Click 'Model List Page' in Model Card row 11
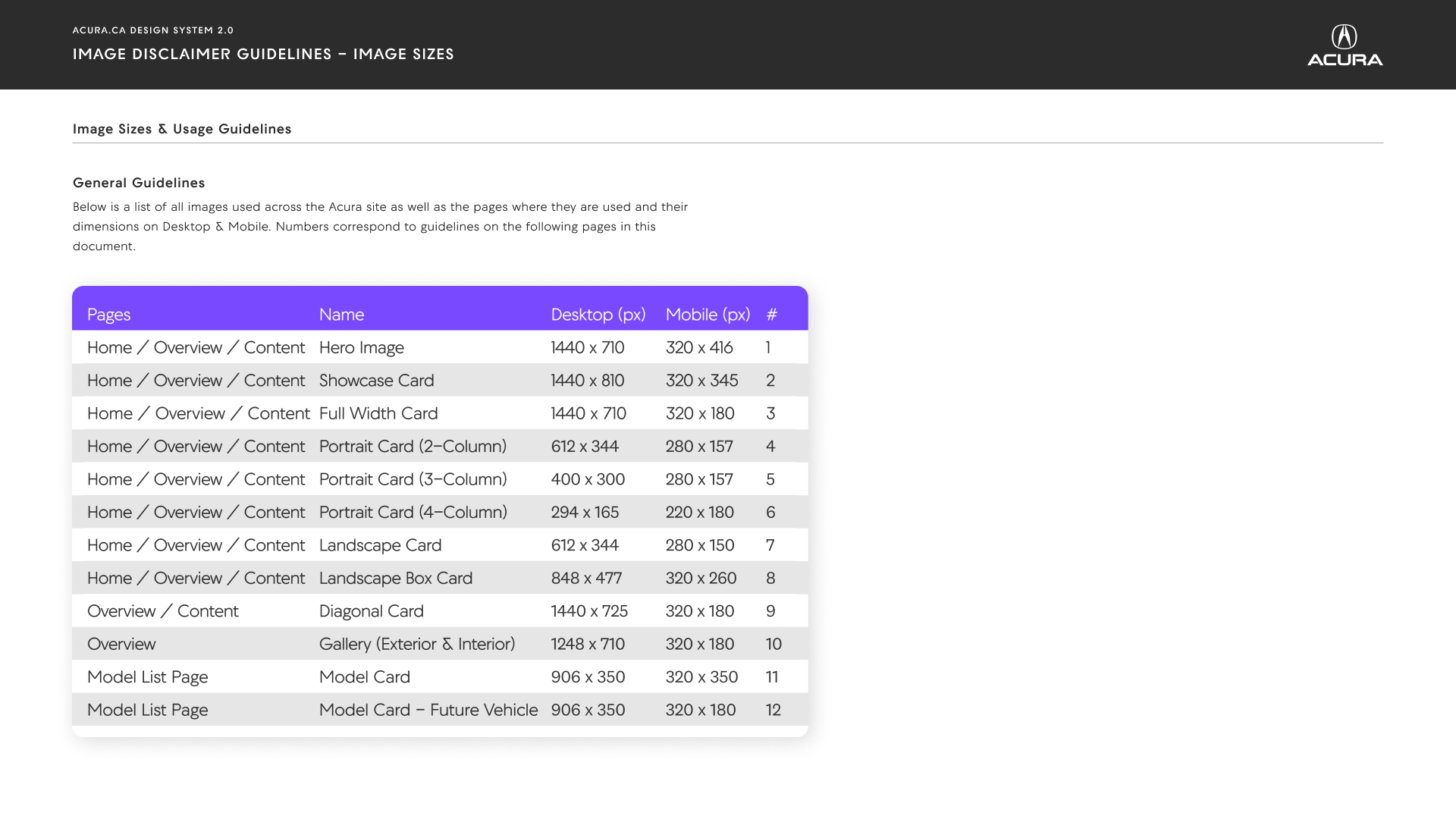The height and width of the screenshot is (819, 1456). (x=147, y=677)
